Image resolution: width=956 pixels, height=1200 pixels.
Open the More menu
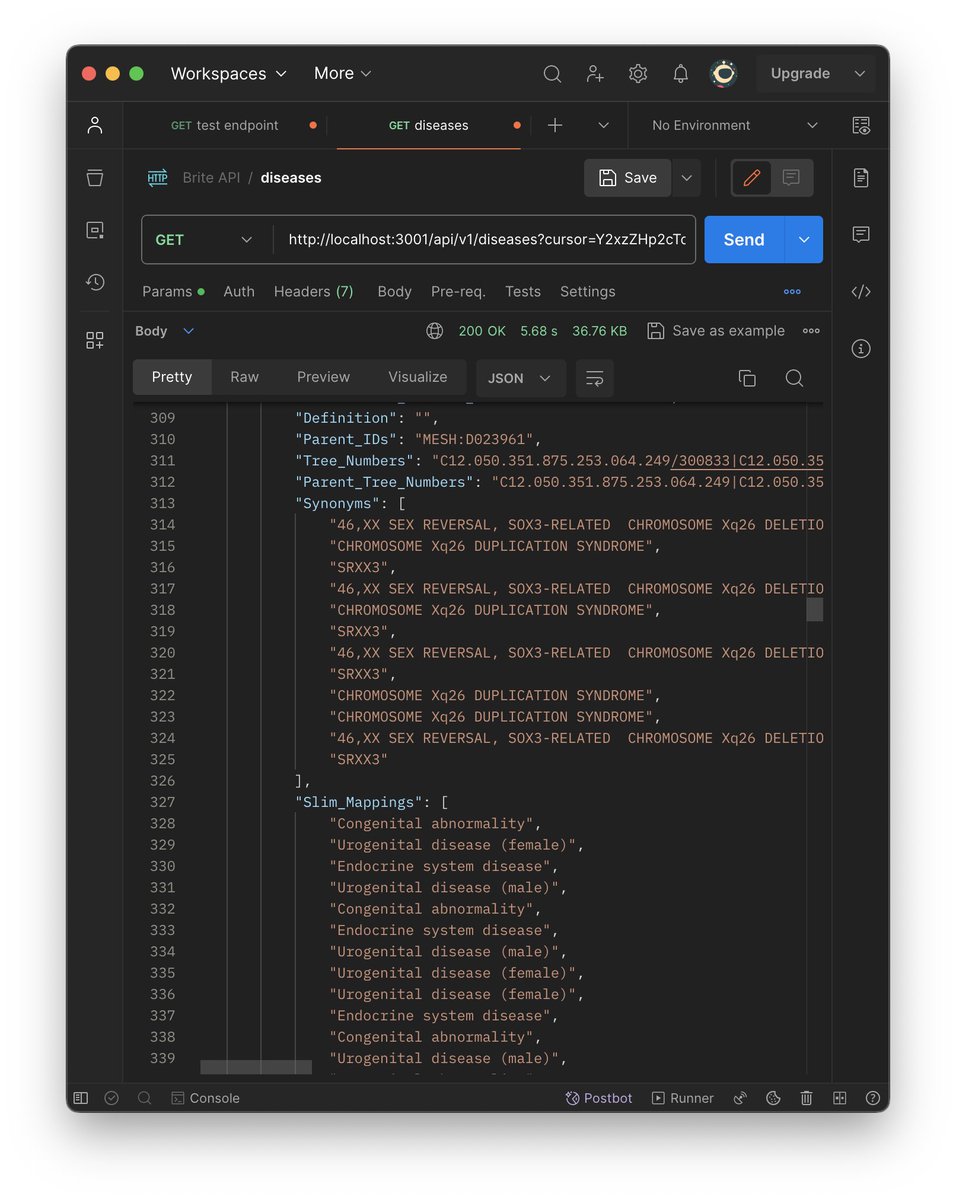tap(343, 73)
